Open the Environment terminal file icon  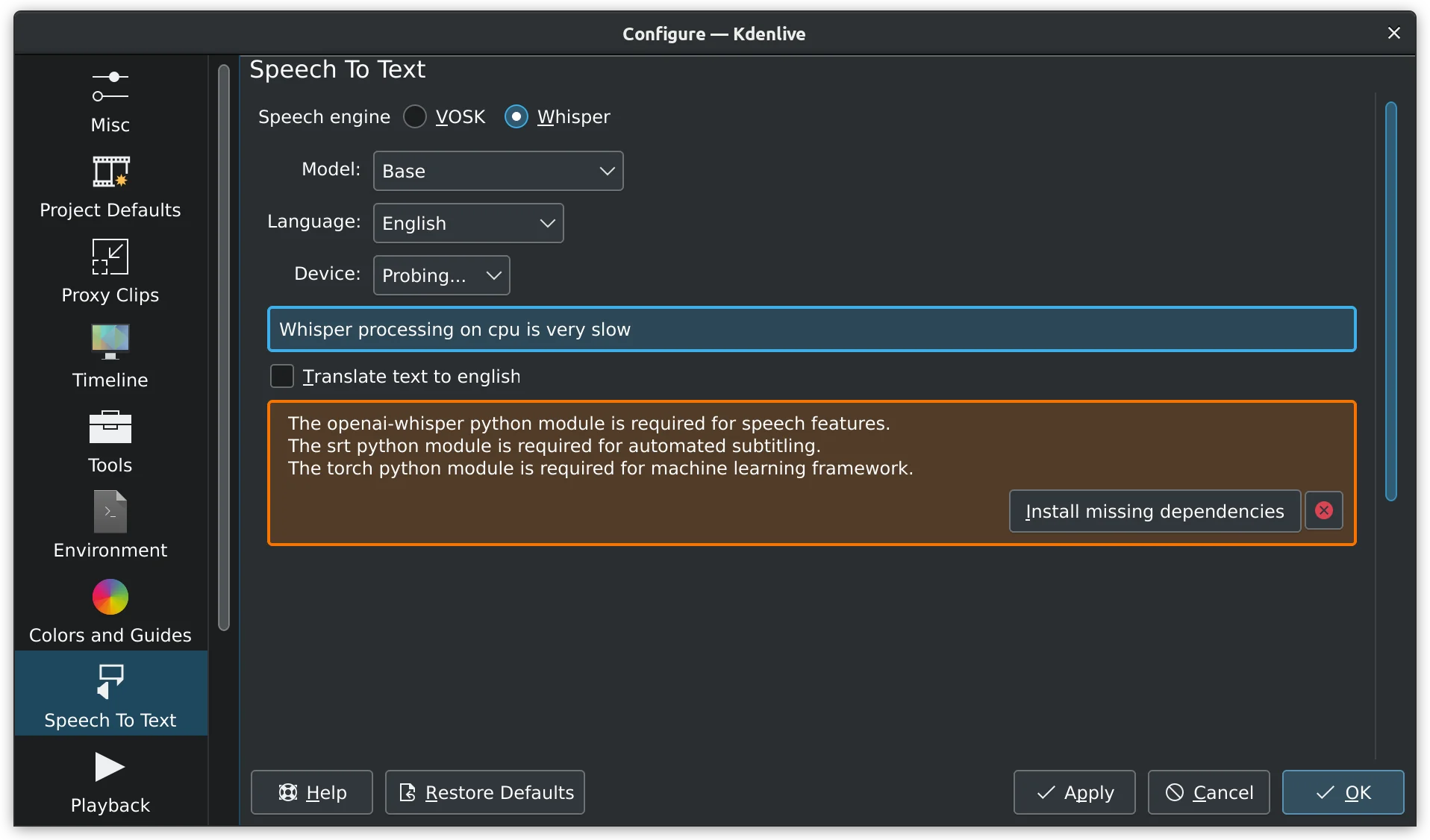pos(110,512)
